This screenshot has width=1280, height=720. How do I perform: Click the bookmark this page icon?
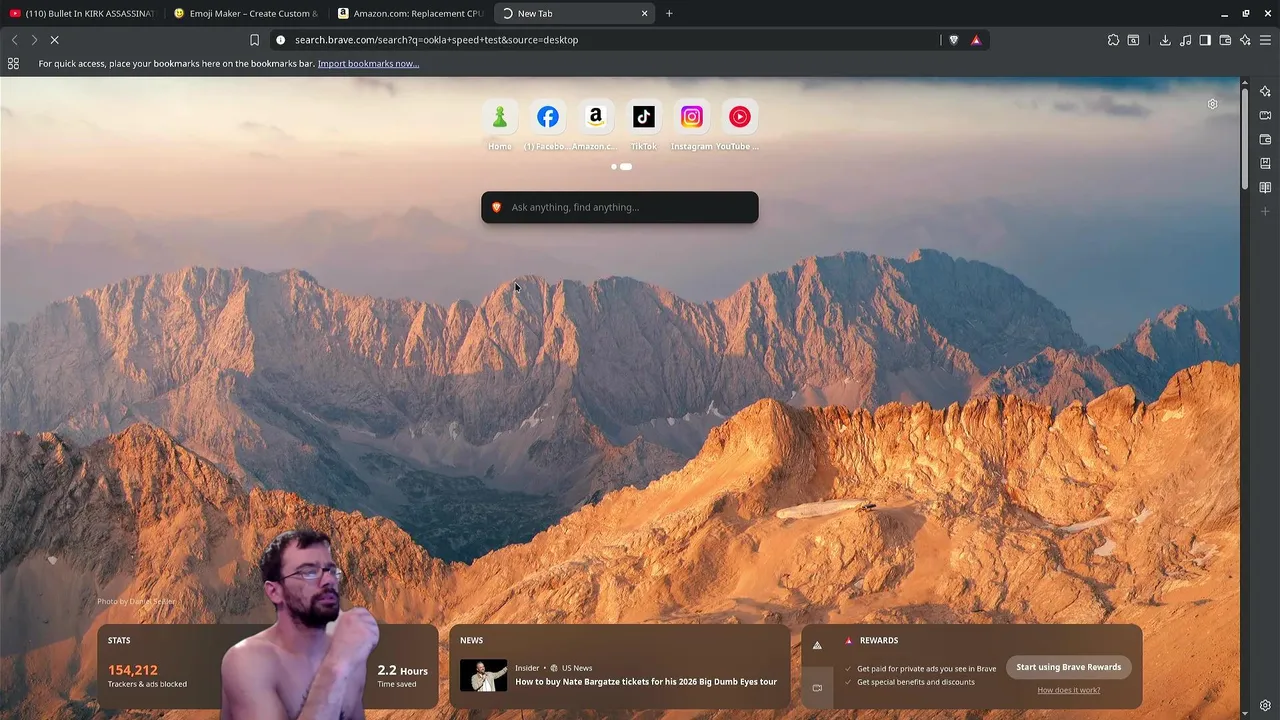click(x=254, y=40)
